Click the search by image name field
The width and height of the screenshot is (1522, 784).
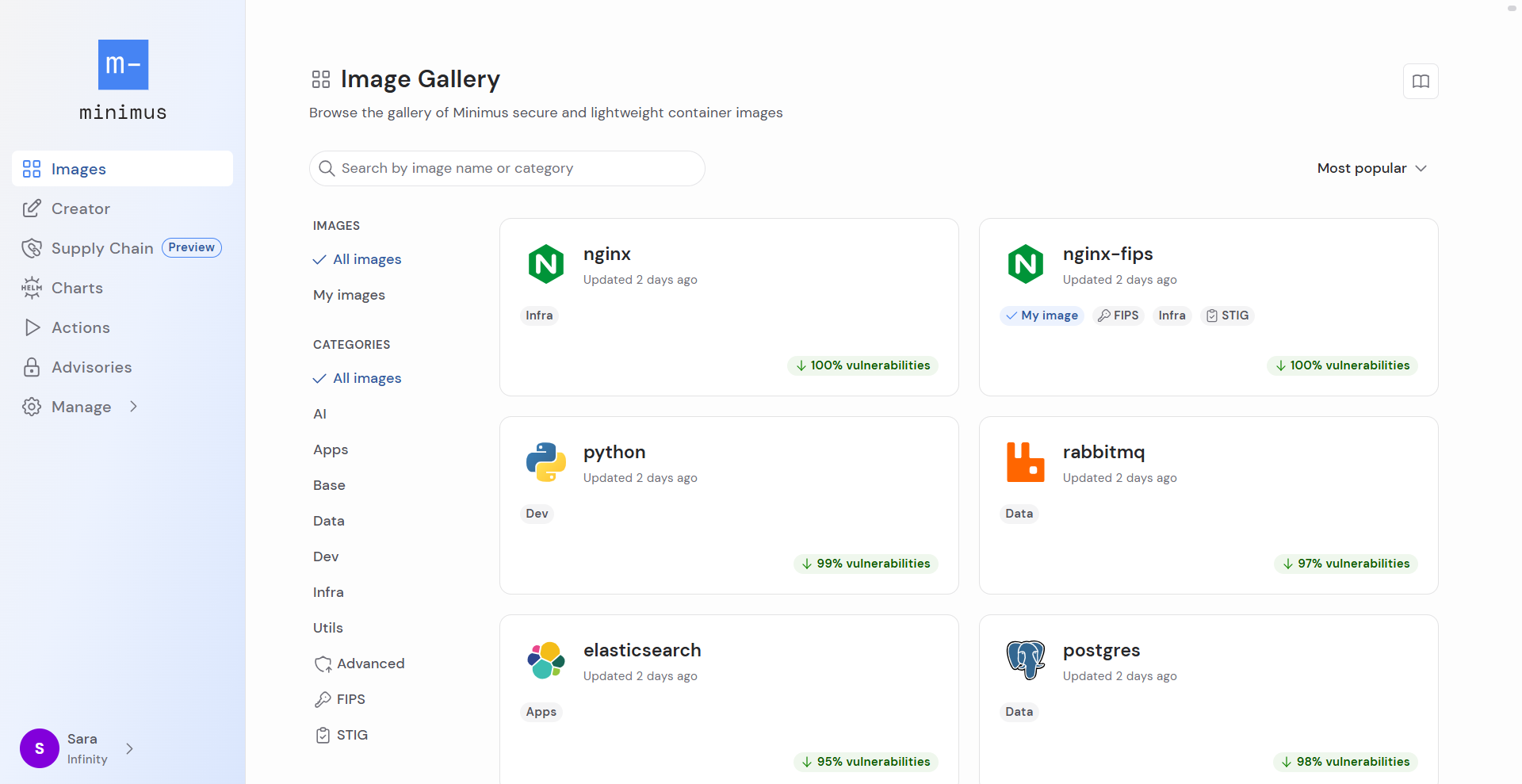click(x=507, y=168)
